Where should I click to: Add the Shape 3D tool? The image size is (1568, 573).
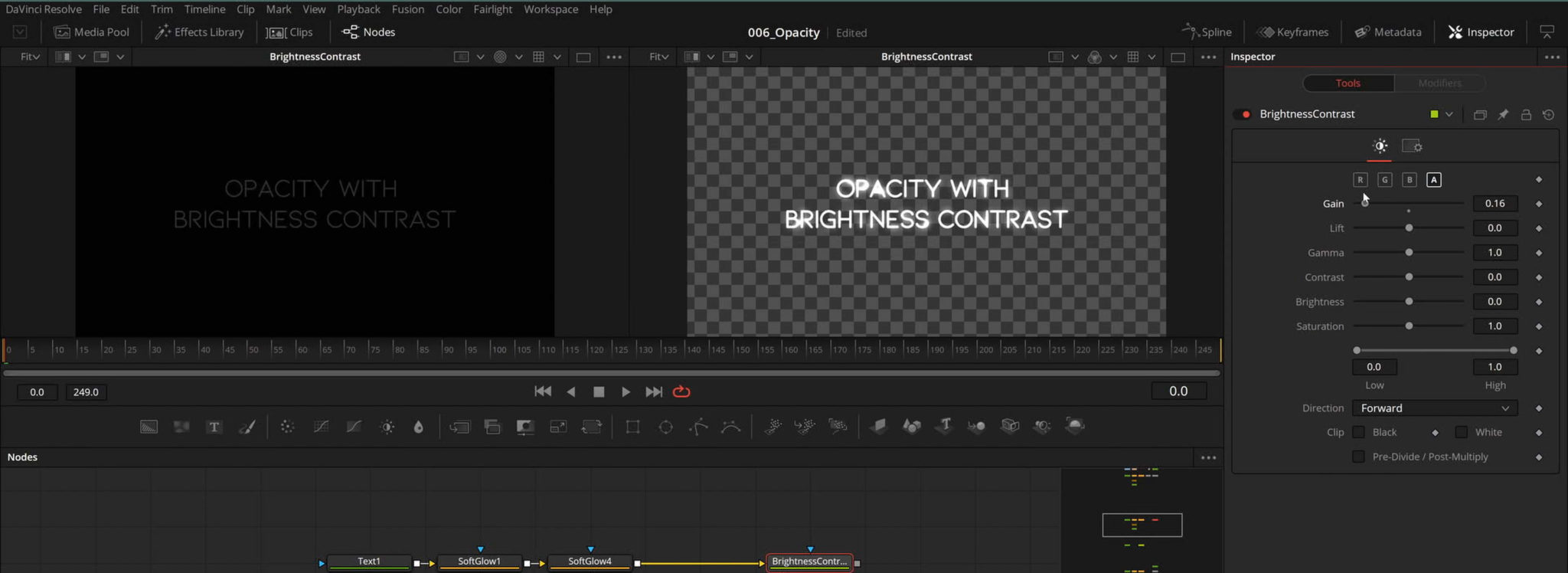click(911, 426)
